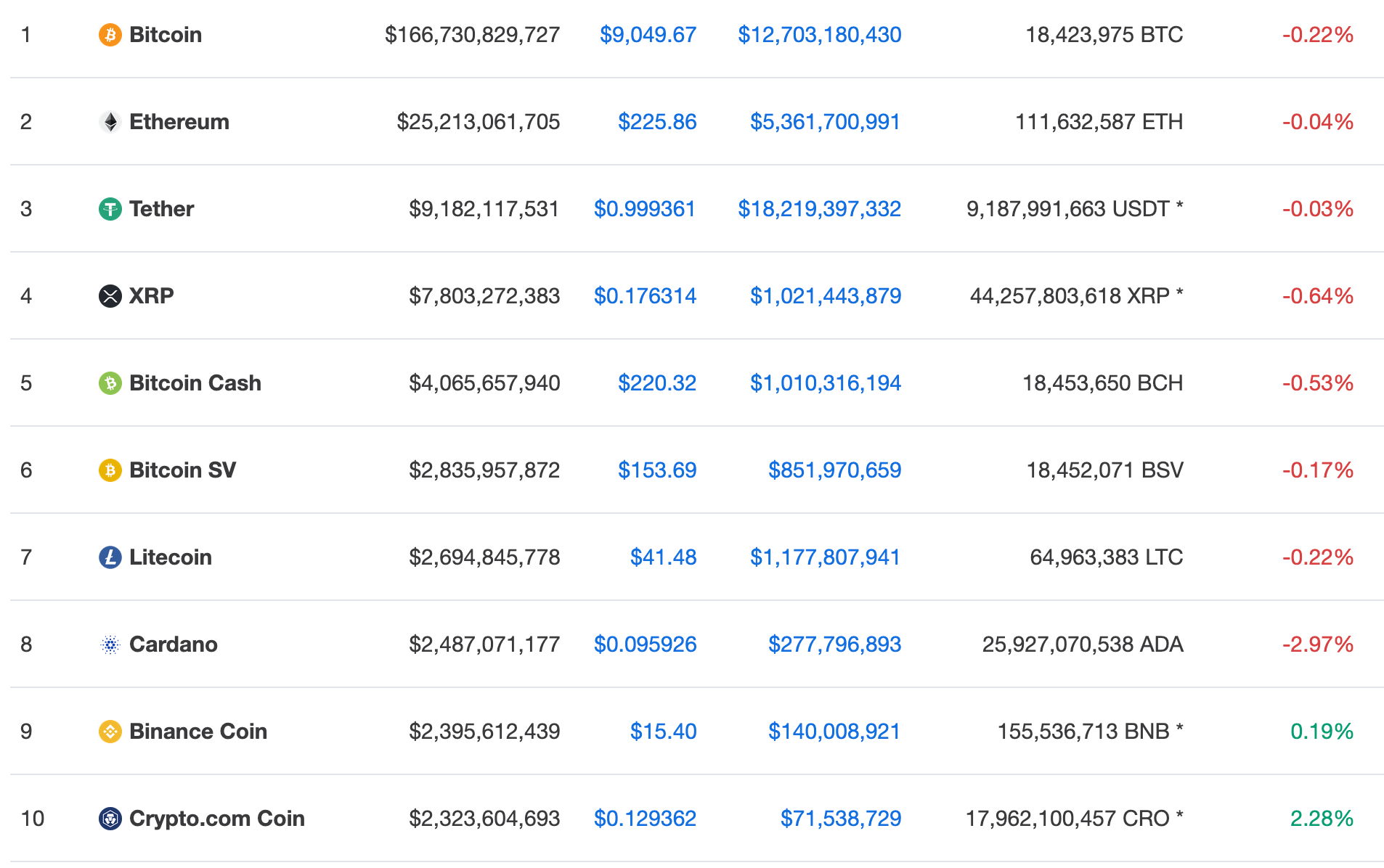This screenshot has width=1384, height=868.
Task: Click Ethereum volume $5,361,700,991
Action: pos(825,122)
